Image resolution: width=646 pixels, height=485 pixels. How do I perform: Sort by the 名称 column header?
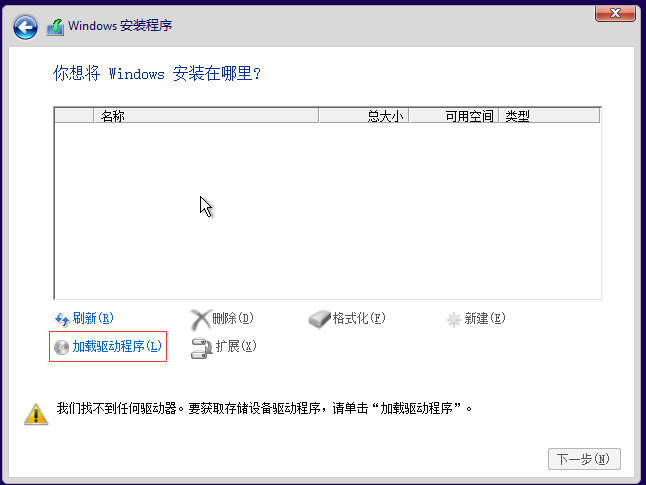(x=206, y=116)
